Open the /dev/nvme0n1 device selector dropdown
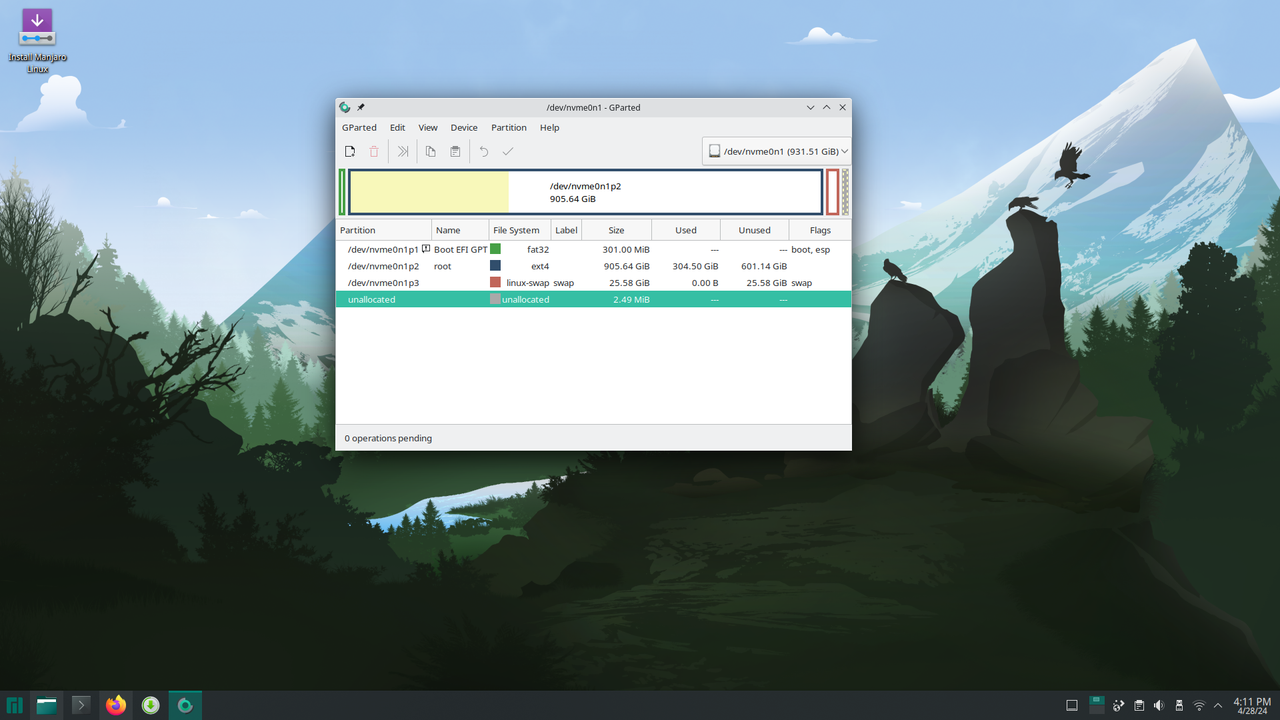This screenshot has width=1280, height=720. [777, 151]
